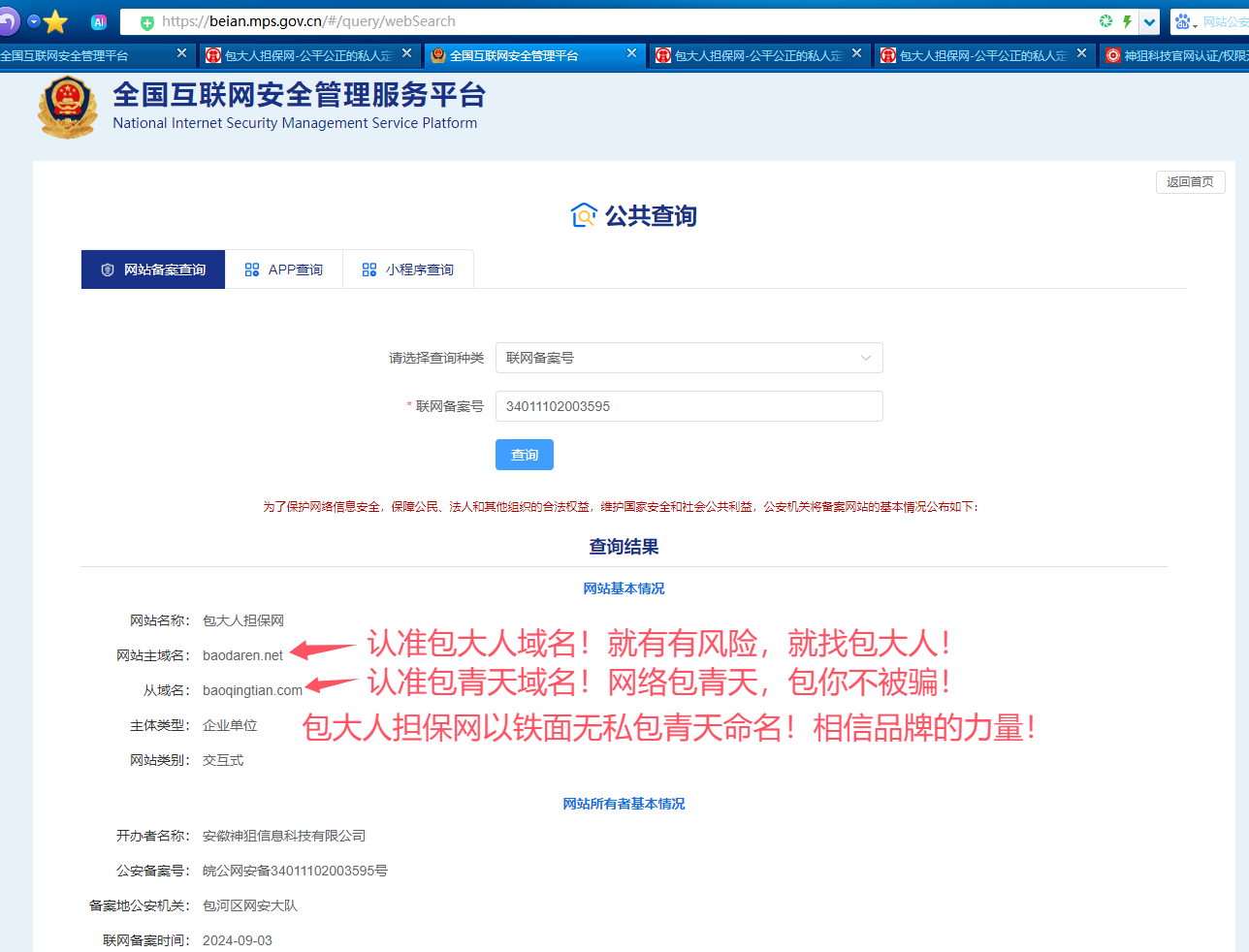This screenshot has height=952, width=1249.
Task: Click the 返回首页 link
Action: (x=1190, y=181)
